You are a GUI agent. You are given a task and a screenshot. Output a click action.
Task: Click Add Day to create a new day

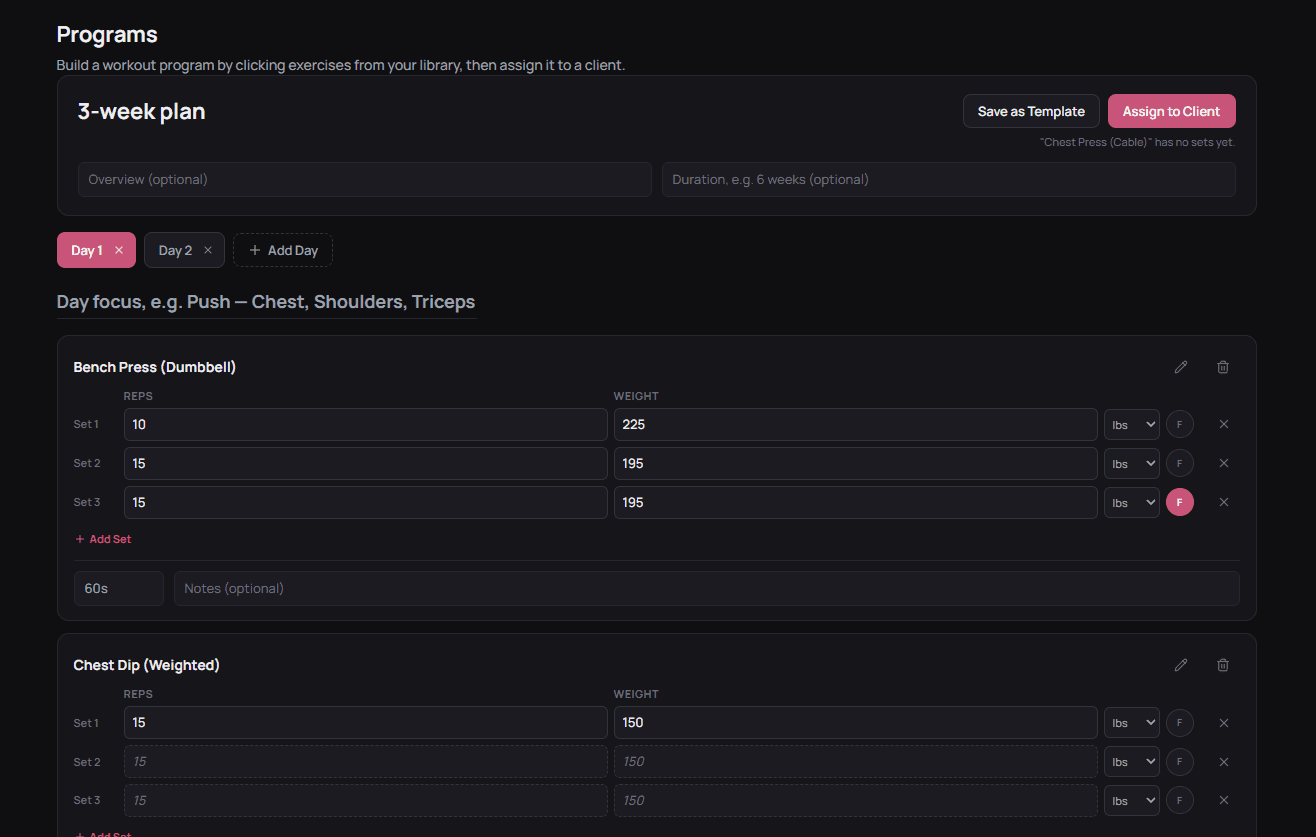click(x=283, y=250)
